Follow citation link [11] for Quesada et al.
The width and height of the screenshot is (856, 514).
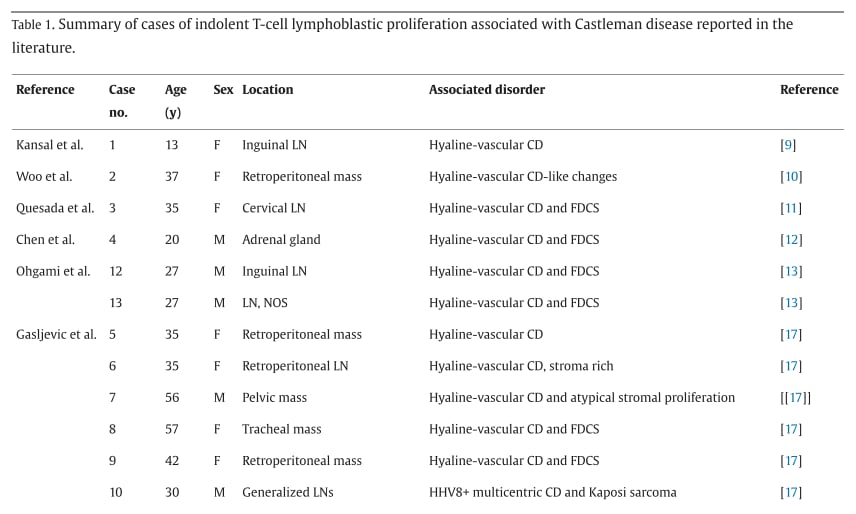pyautogui.click(x=791, y=208)
